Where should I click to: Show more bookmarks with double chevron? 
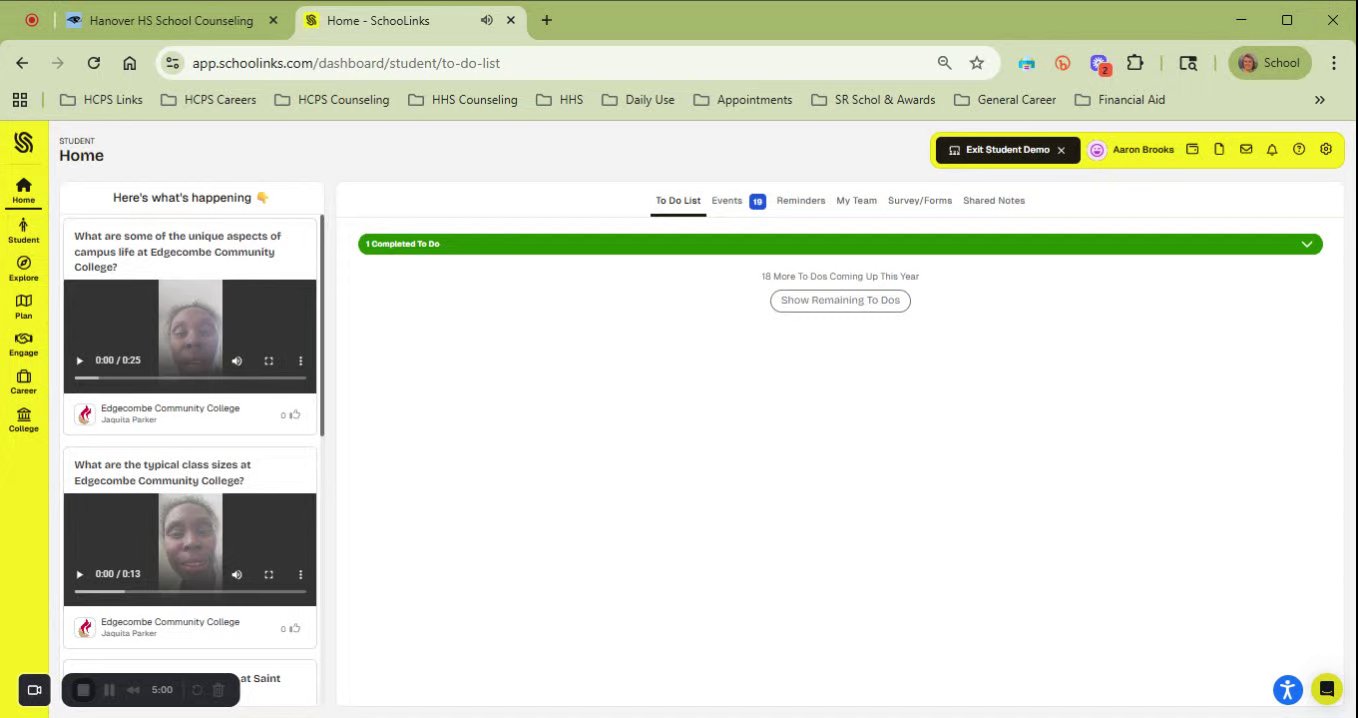1319,100
